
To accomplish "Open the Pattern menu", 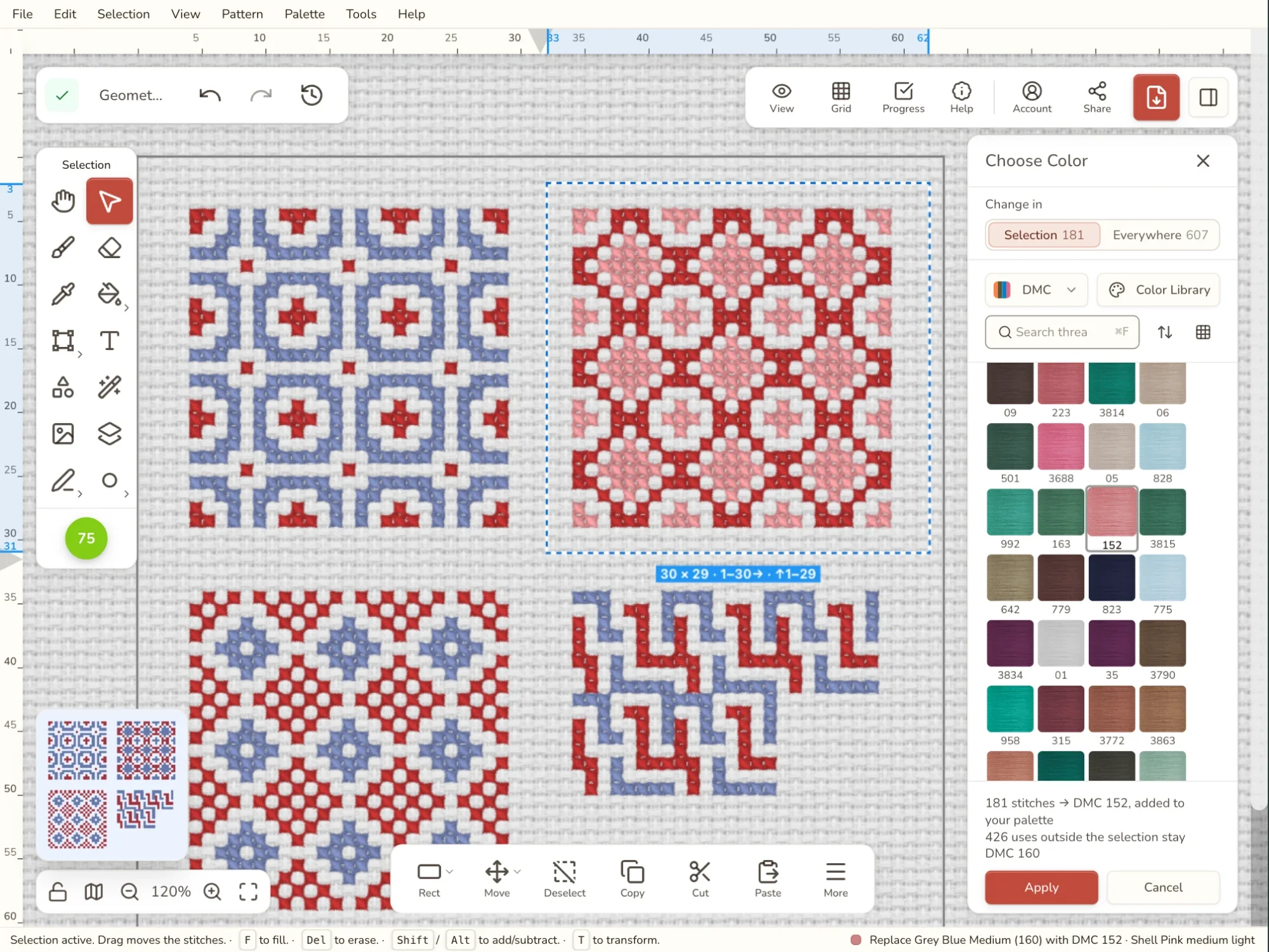I will [242, 14].
